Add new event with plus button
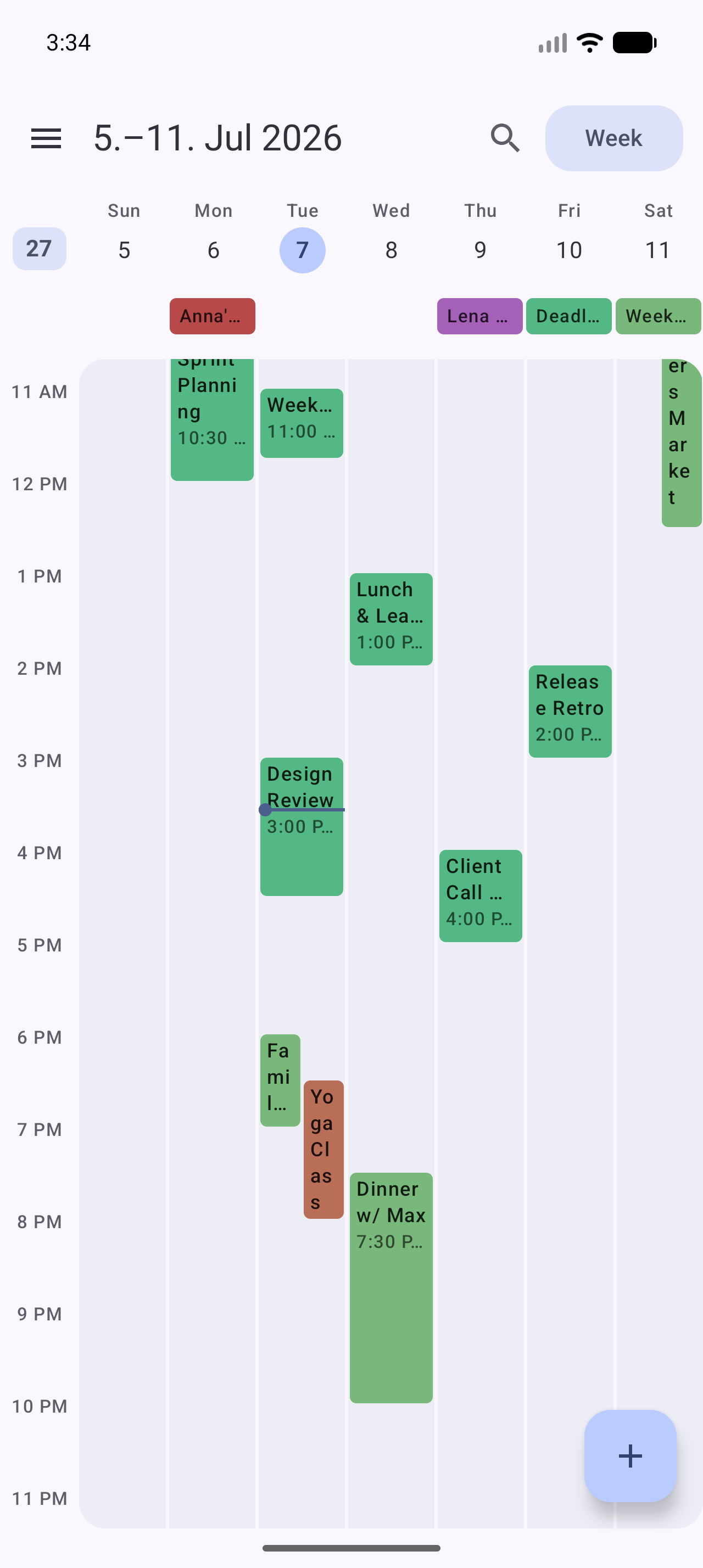This screenshot has width=703, height=1568. point(630,1455)
